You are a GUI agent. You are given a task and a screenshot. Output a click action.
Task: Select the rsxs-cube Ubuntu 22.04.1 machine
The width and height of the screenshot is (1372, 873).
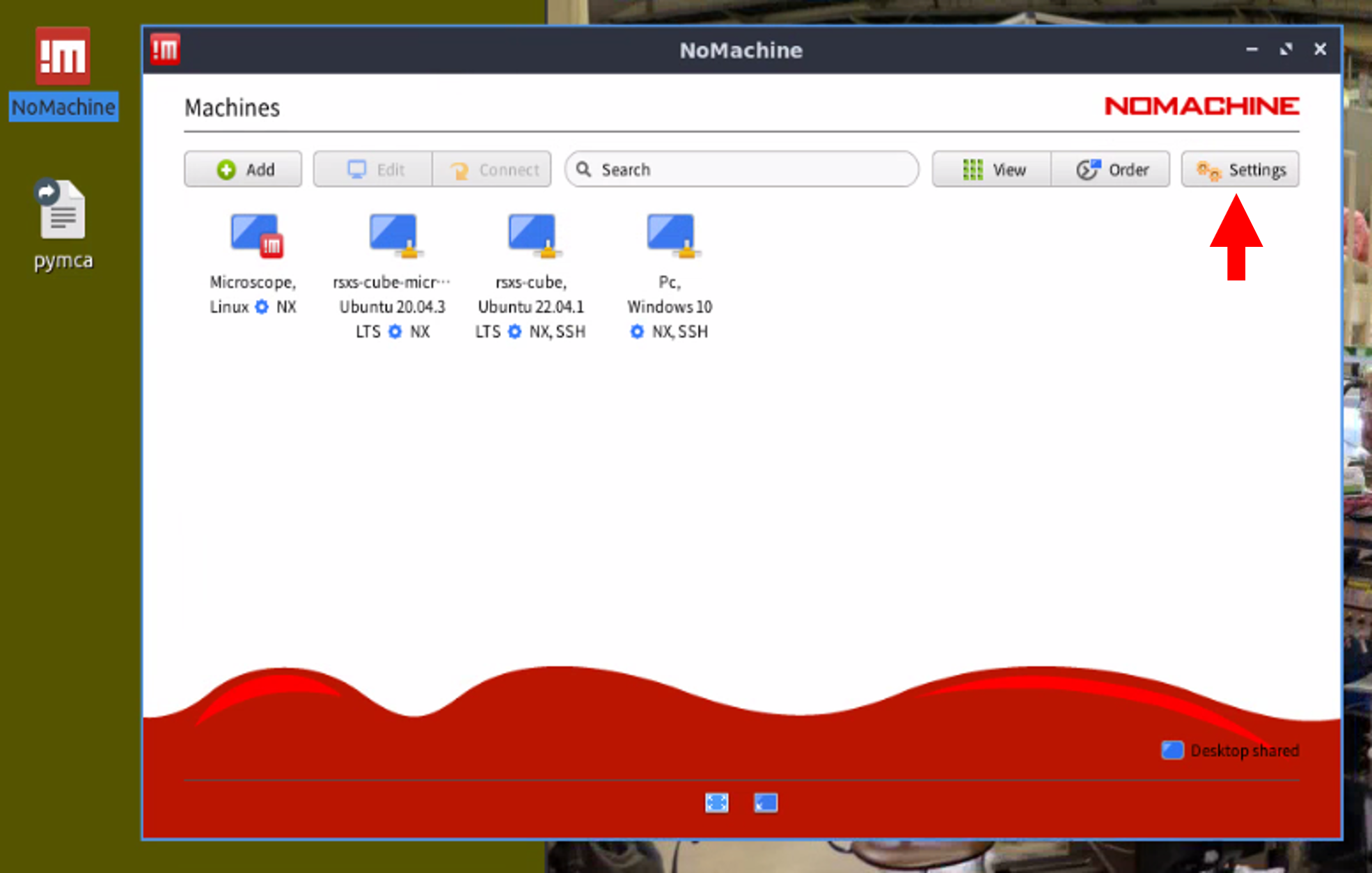click(532, 236)
